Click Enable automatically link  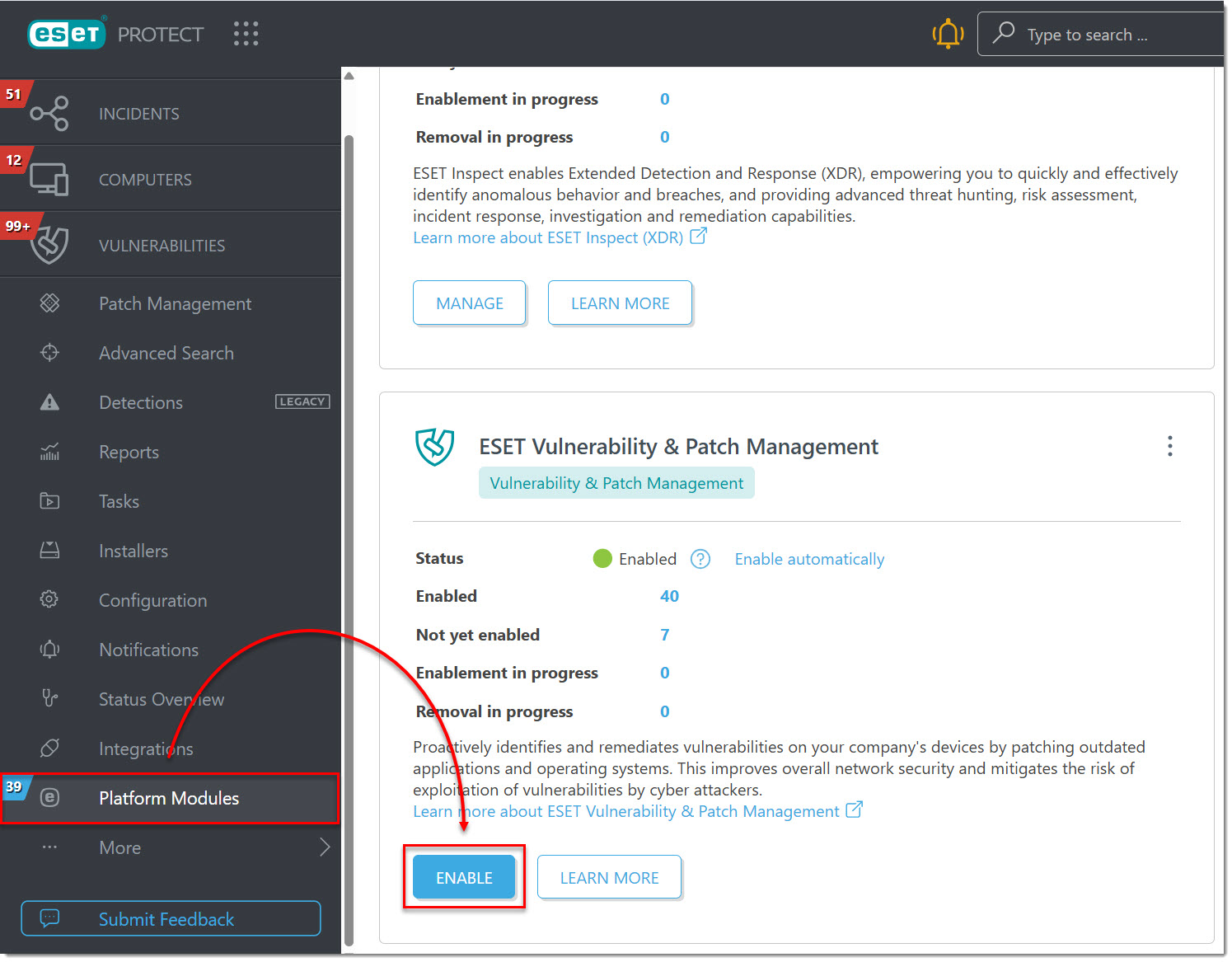[809, 559]
